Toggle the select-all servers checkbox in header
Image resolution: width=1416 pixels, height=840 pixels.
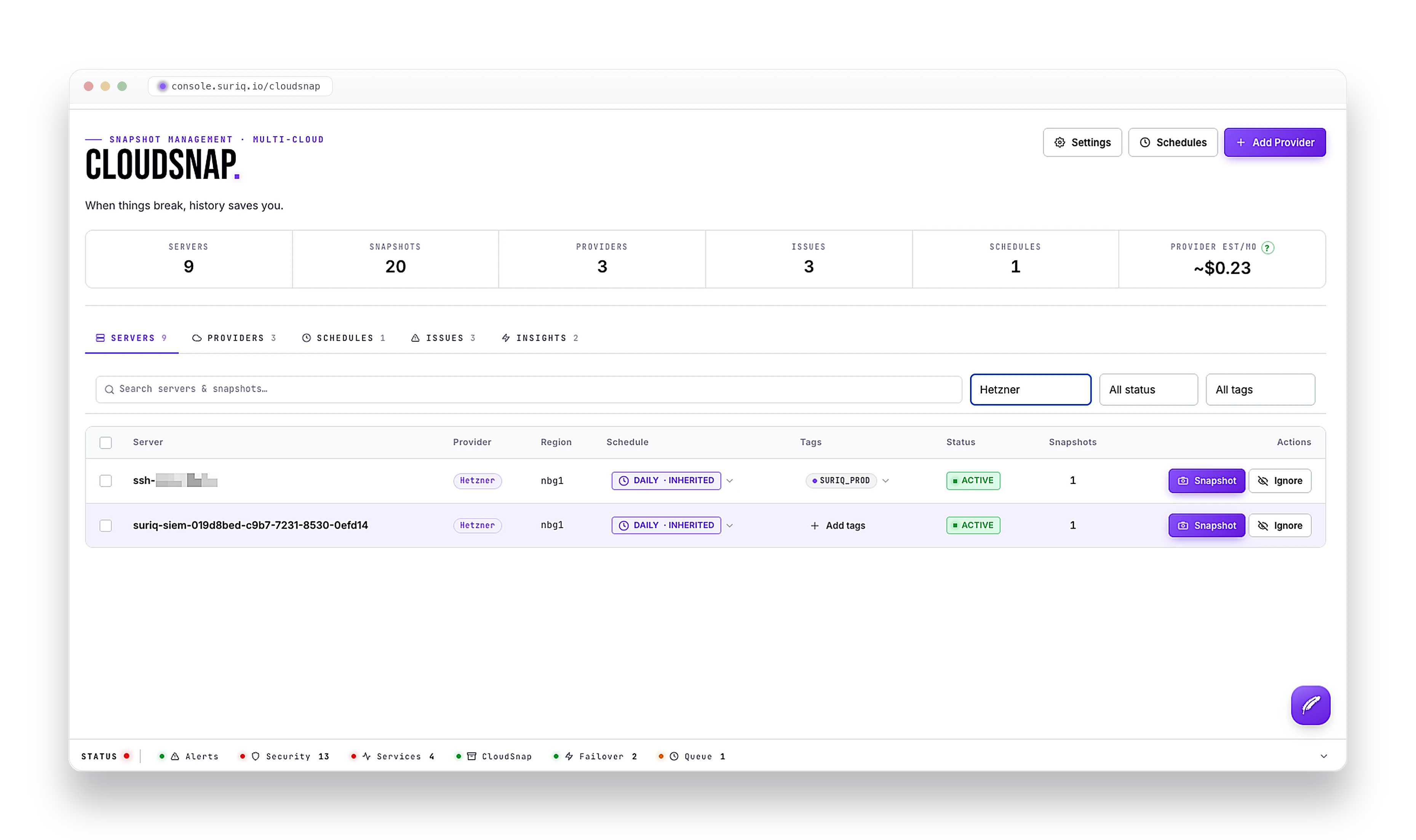pos(106,442)
